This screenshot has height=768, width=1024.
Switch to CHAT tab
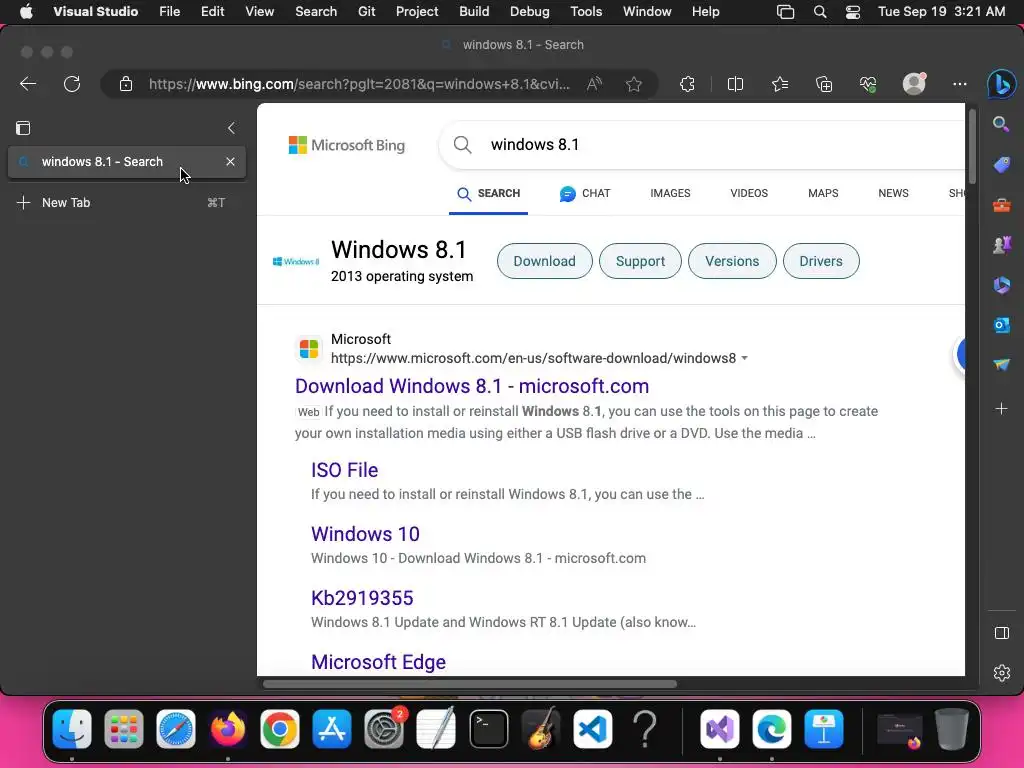(585, 193)
